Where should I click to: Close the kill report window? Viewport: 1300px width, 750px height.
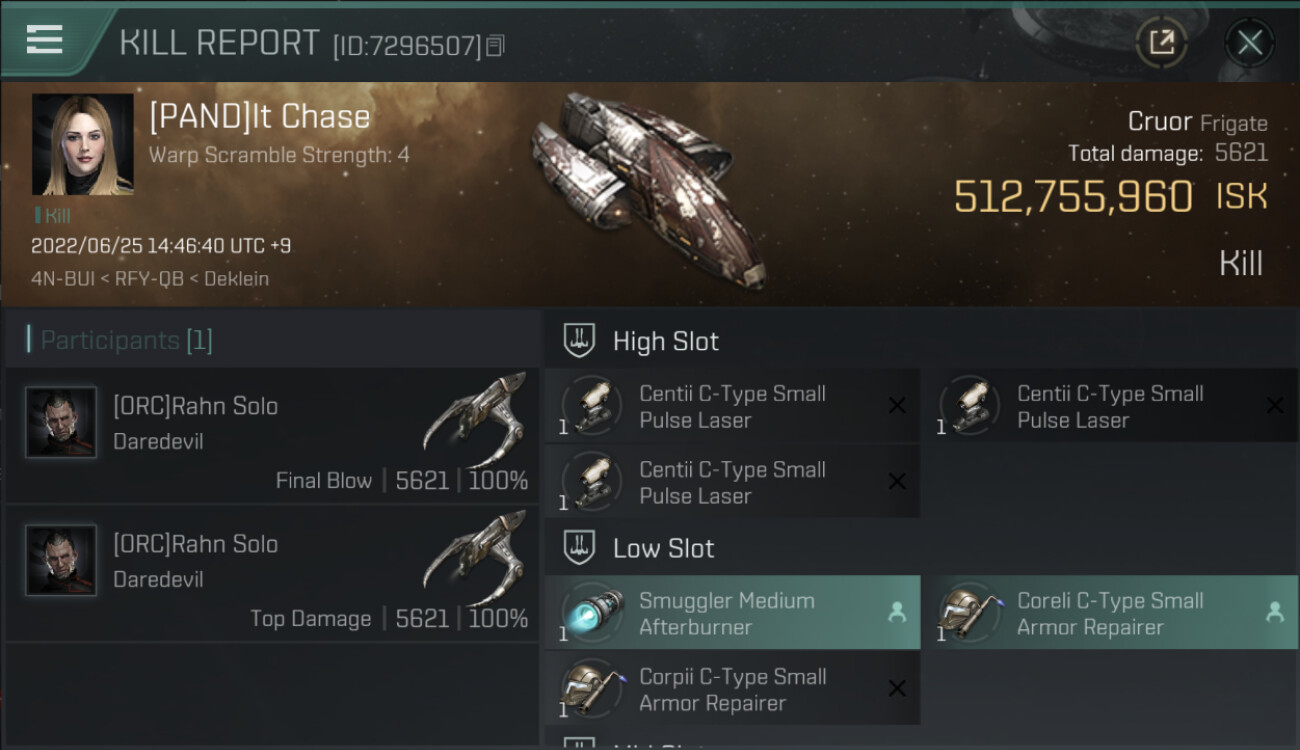[x=1249, y=42]
